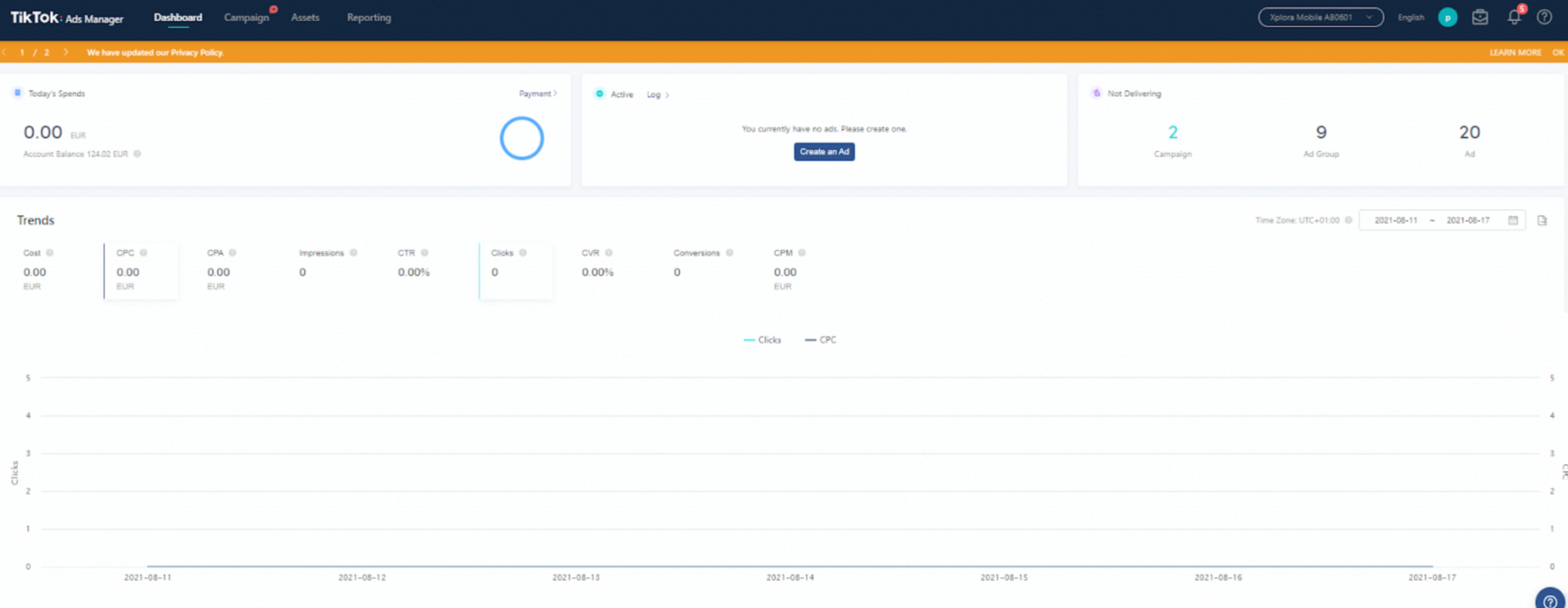1568x608 pixels.
Task: Expand the Xplora Mobile account dropdown
Action: (x=1321, y=17)
